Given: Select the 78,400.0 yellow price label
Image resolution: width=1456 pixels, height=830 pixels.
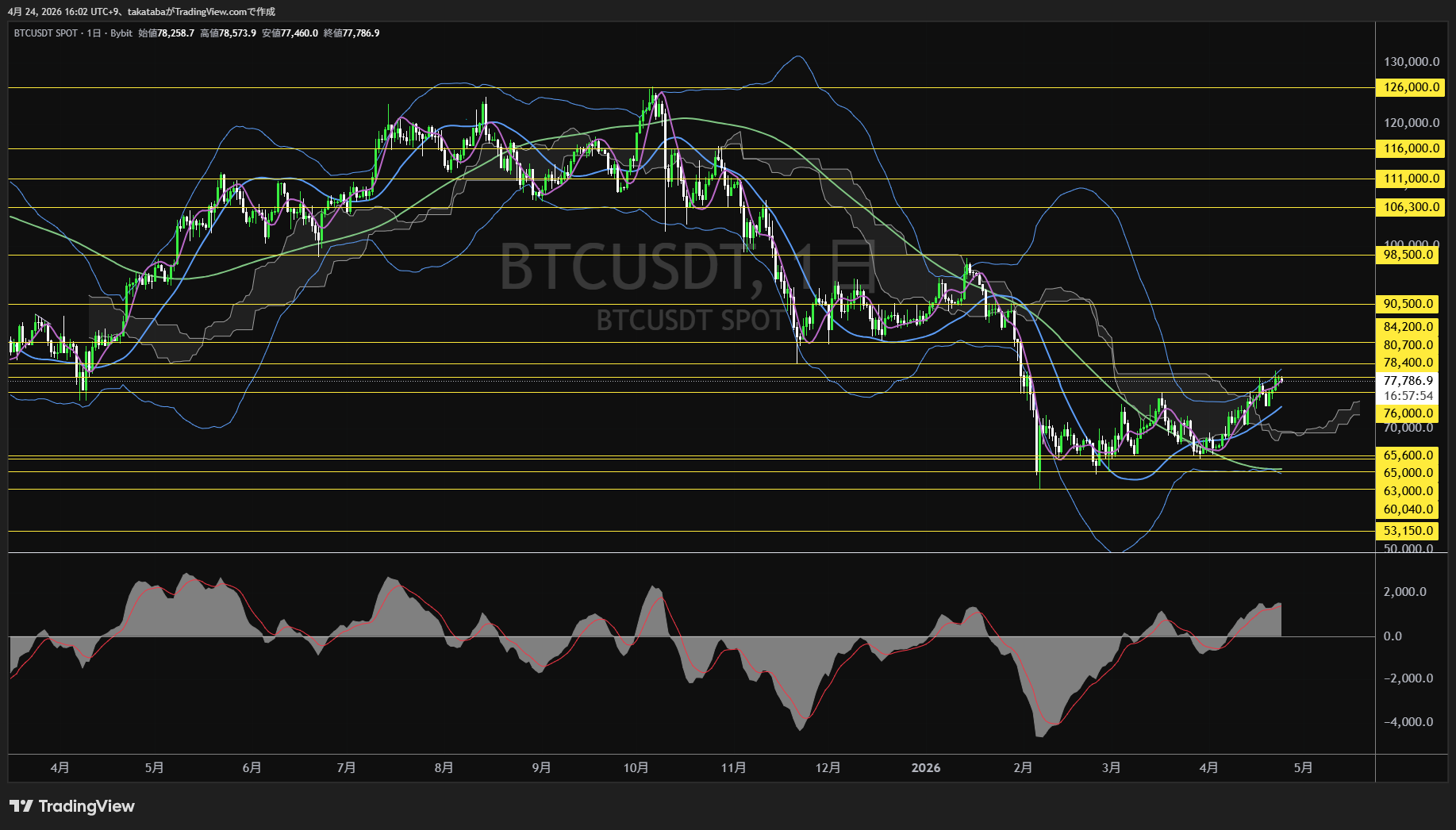Looking at the screenshot, I should pos(1408,363).
